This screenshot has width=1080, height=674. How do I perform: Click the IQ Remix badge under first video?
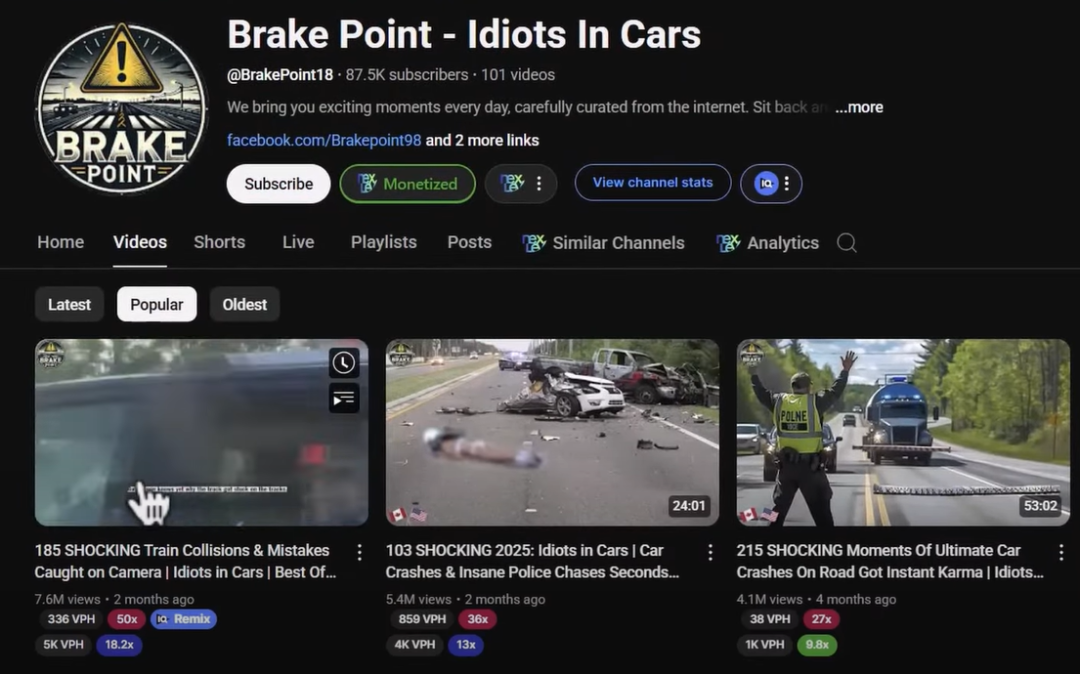184,619
